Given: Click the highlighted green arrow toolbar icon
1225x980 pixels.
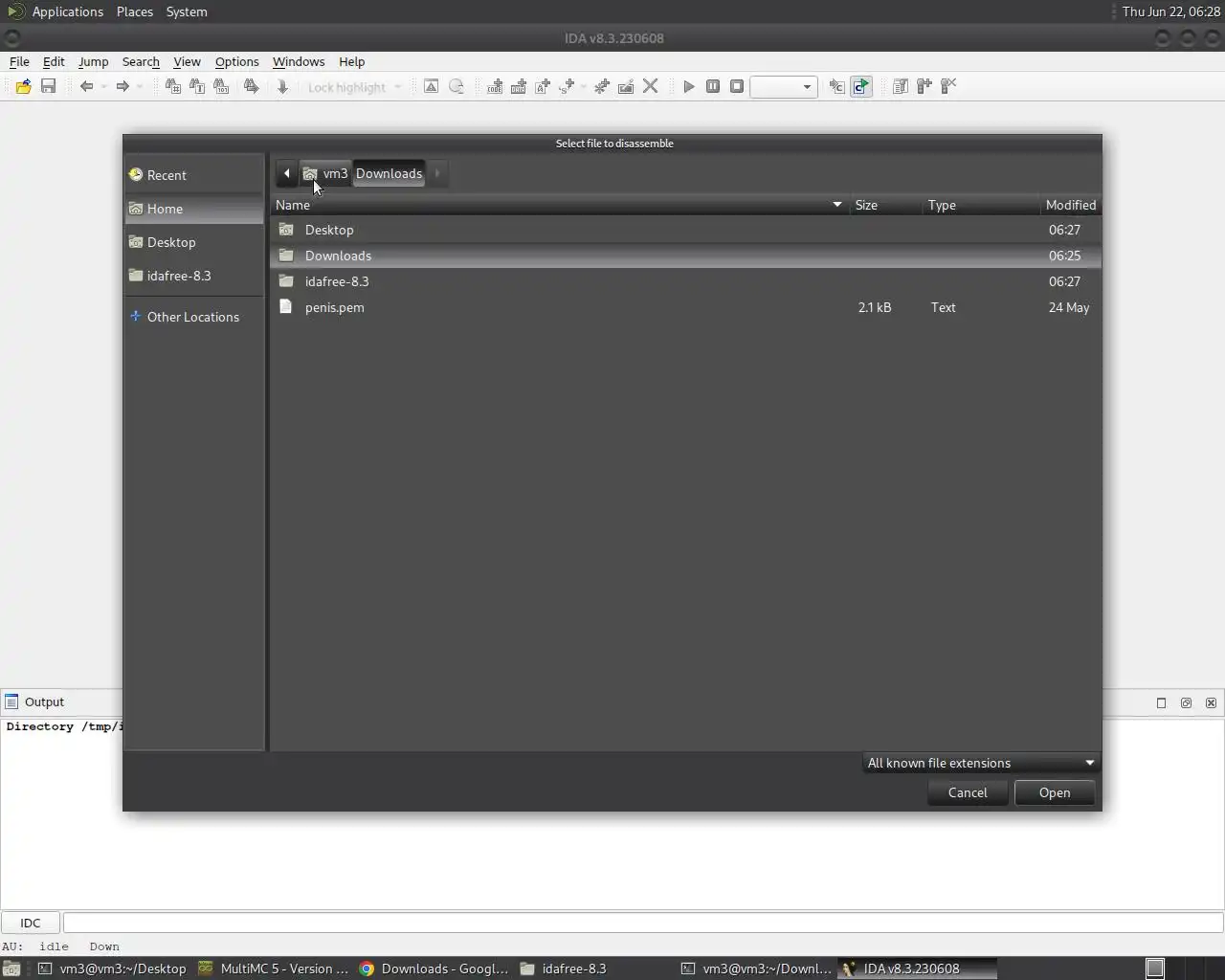Looking at the screenshot, I should pos(861,86).
